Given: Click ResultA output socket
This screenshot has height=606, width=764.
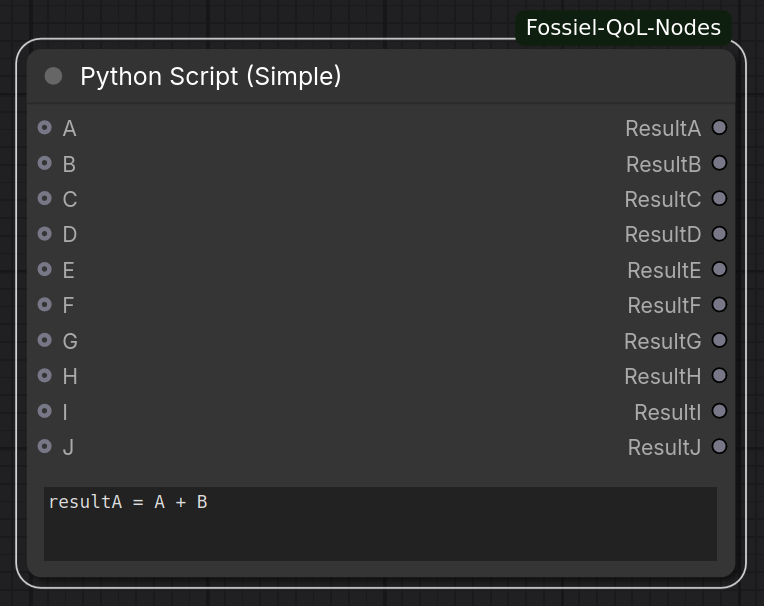Looking at the screenshot, I should pos(719,128).
